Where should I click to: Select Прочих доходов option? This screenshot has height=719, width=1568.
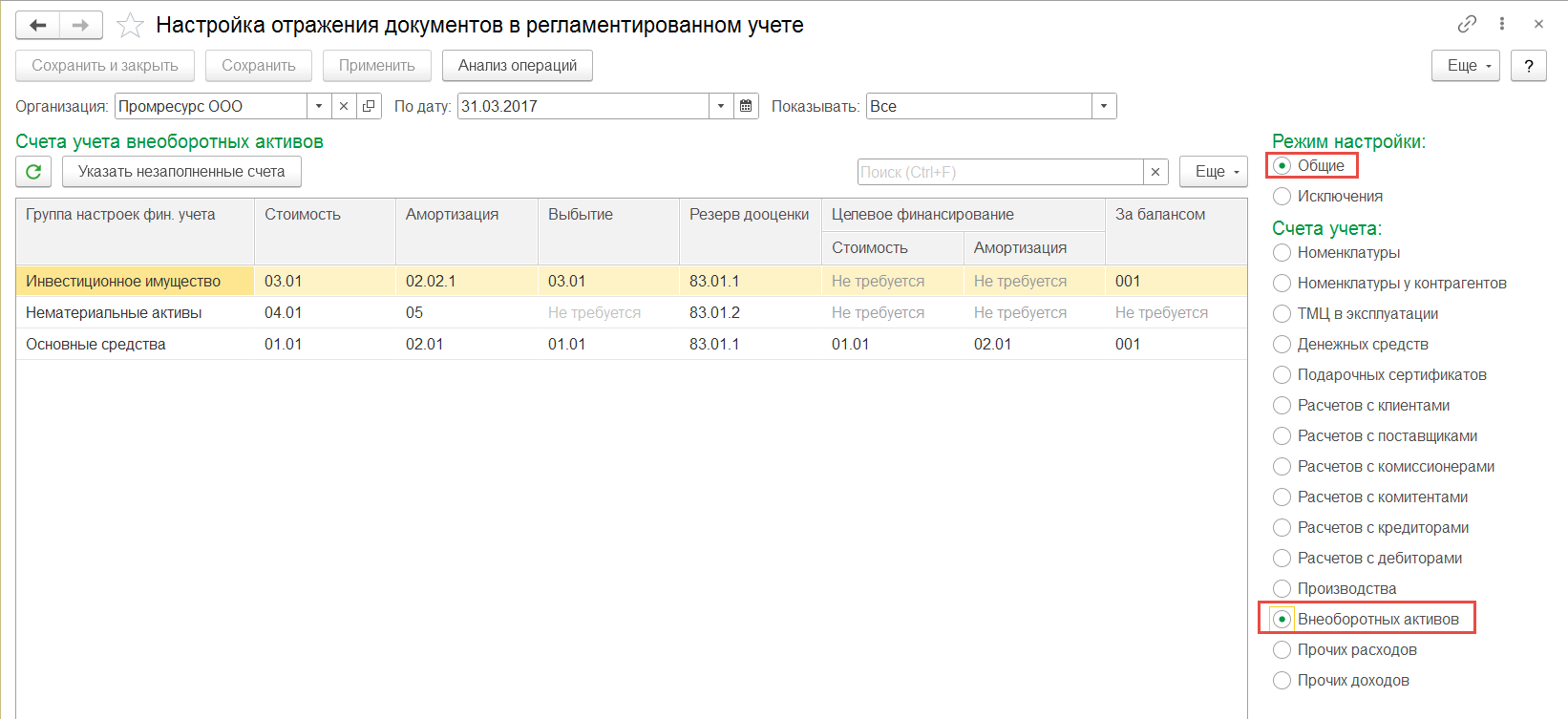1282,681
